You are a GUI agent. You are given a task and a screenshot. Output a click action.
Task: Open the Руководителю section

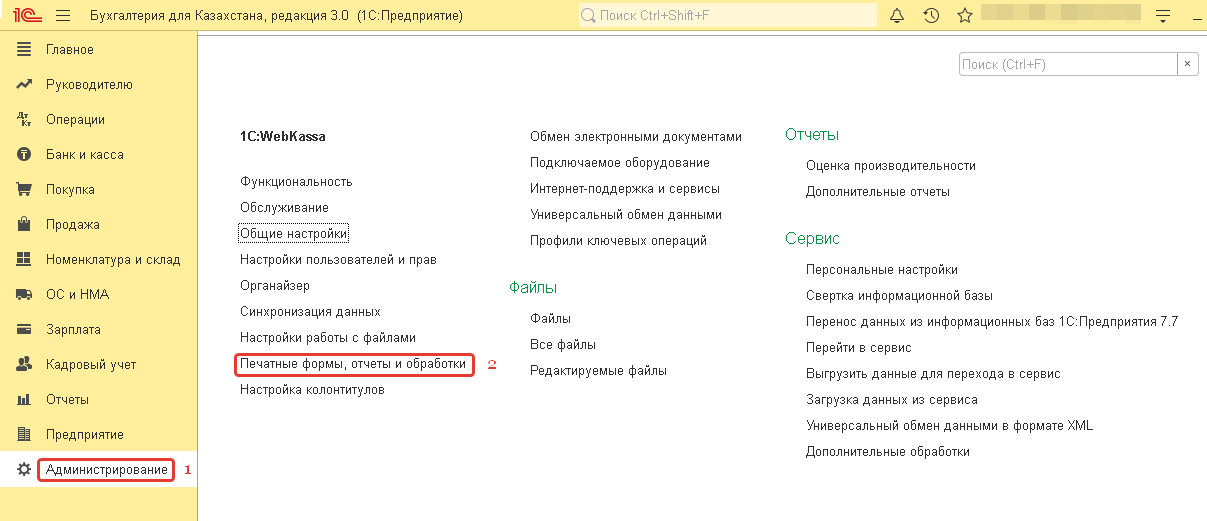tap(89, 85)
